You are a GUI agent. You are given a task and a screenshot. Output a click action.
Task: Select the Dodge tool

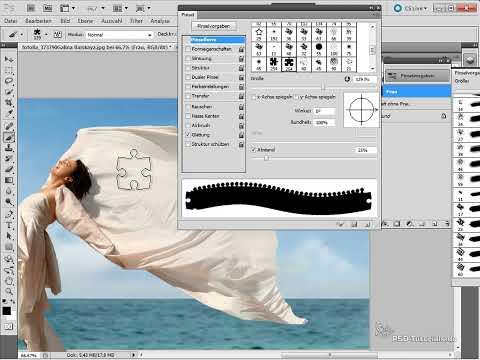(9, 202)
